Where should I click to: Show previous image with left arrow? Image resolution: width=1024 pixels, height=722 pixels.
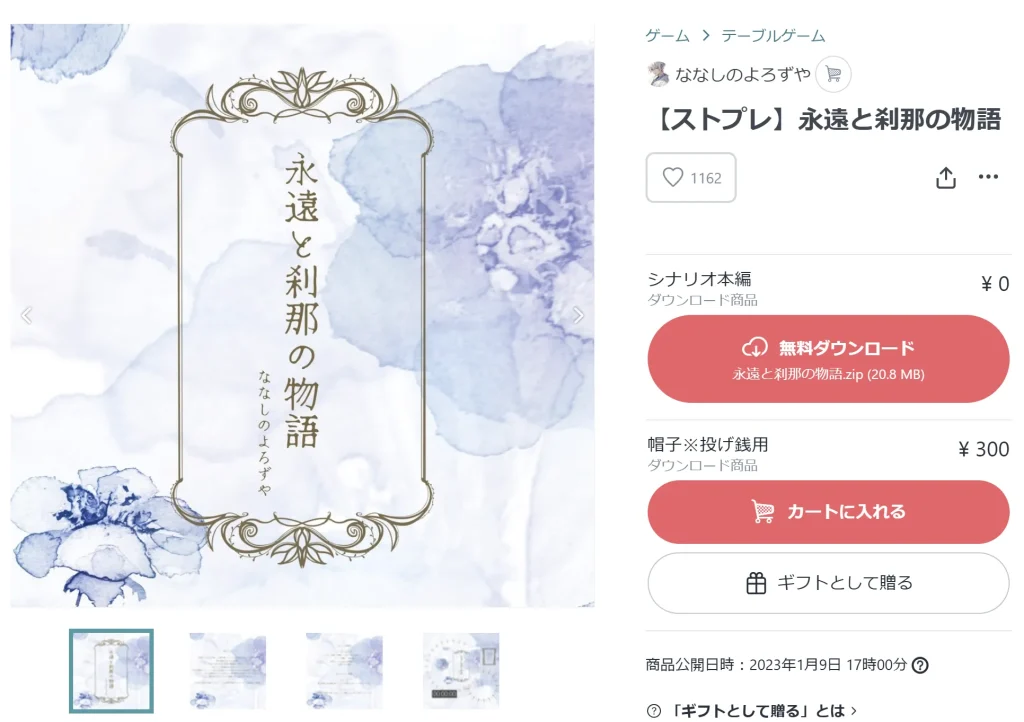(26, 315)
